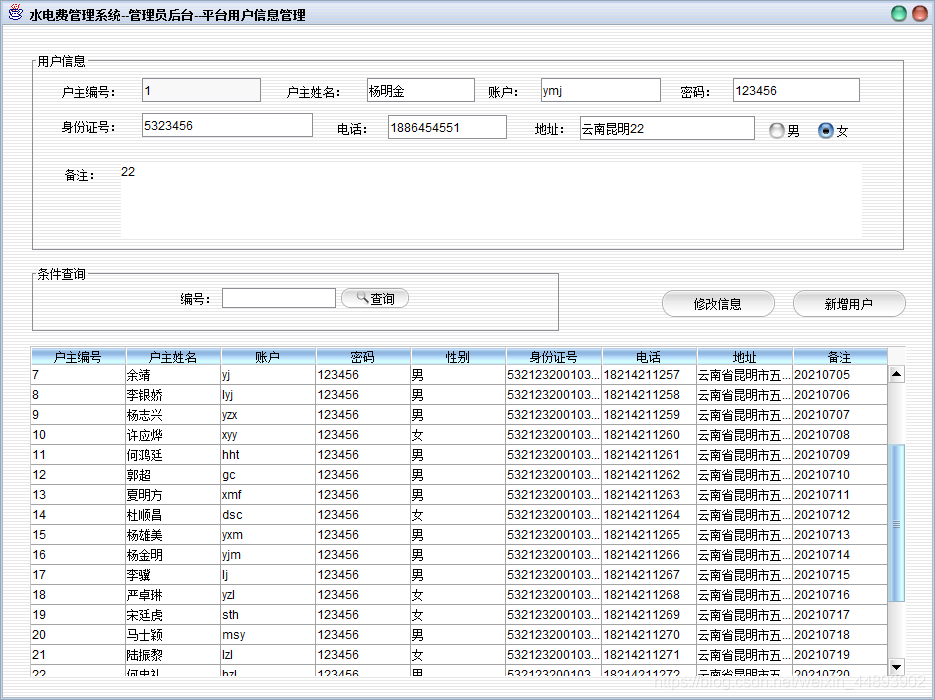Click the Java app icon in title bar

(16, 13)
